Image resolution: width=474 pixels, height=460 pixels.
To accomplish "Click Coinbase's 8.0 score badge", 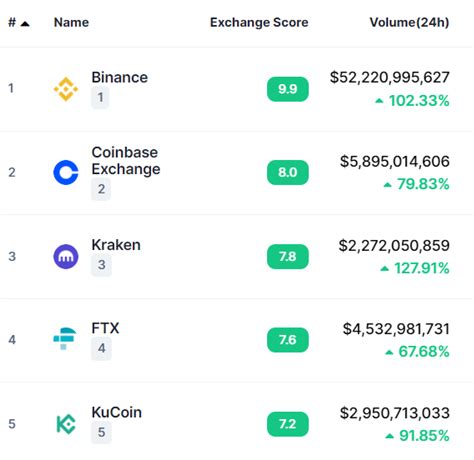I will tap(288, 172).
